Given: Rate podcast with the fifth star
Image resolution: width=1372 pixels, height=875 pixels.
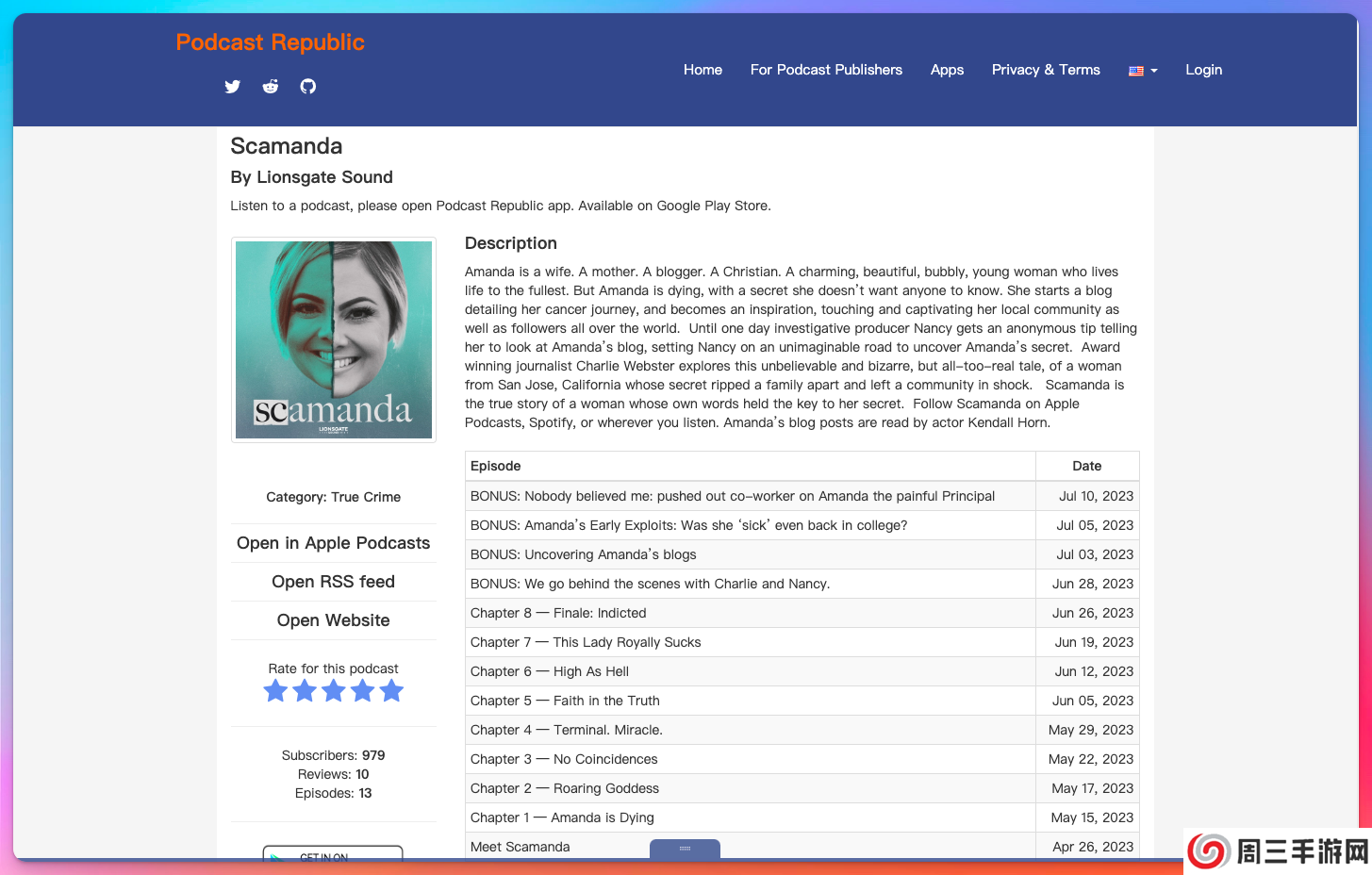Looking at the screenshot, I should tap(392, 691).
